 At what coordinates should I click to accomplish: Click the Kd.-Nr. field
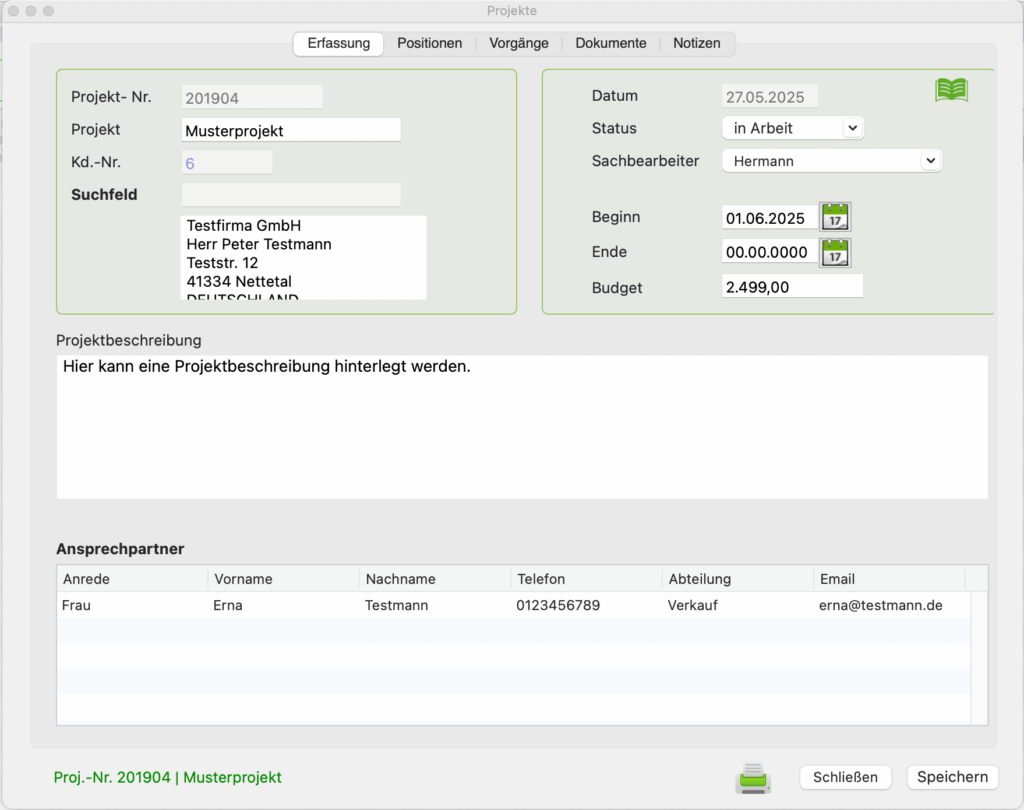click(x=227, y=163)
